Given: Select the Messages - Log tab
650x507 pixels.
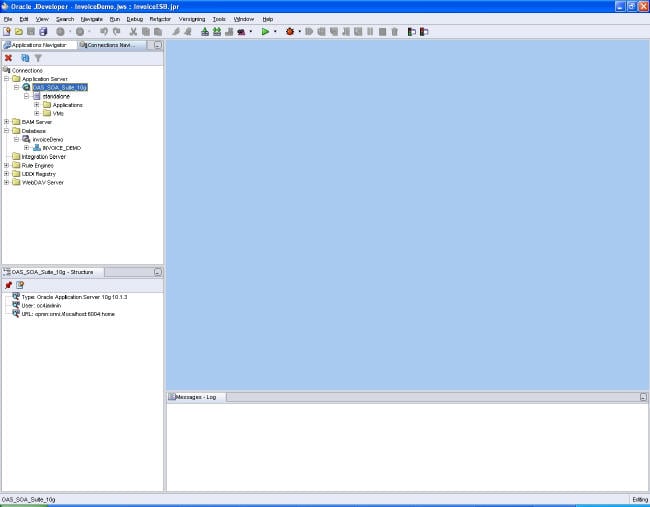Looking at the screenshot, I should tap(196, 397).
